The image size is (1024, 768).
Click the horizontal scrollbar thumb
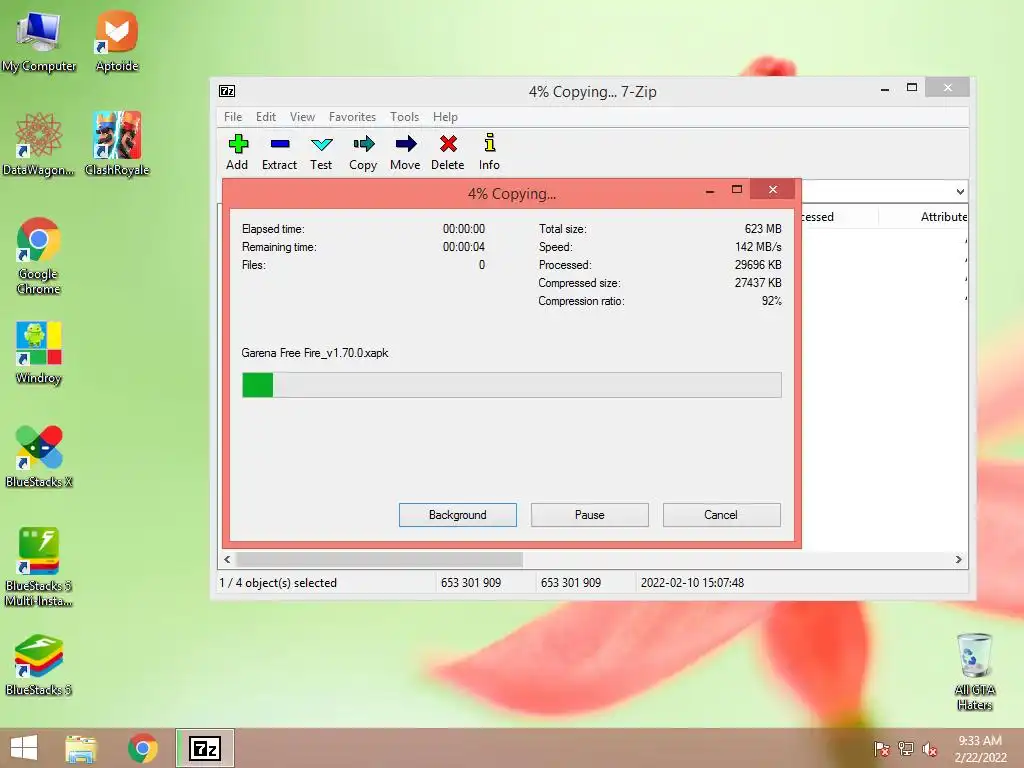click(x=379, y=559)
